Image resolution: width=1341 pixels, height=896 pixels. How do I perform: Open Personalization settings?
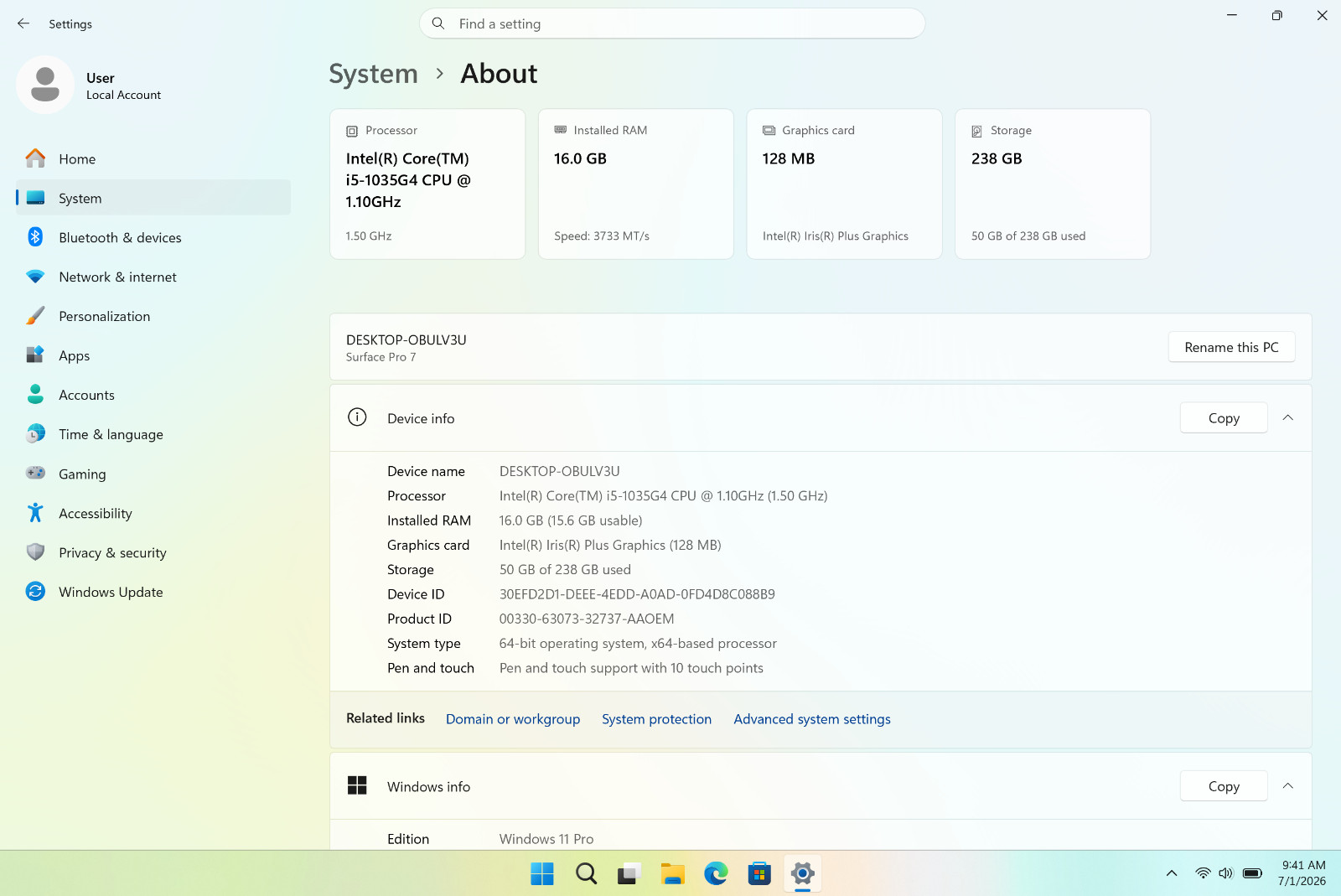click(x=153, y=316)
